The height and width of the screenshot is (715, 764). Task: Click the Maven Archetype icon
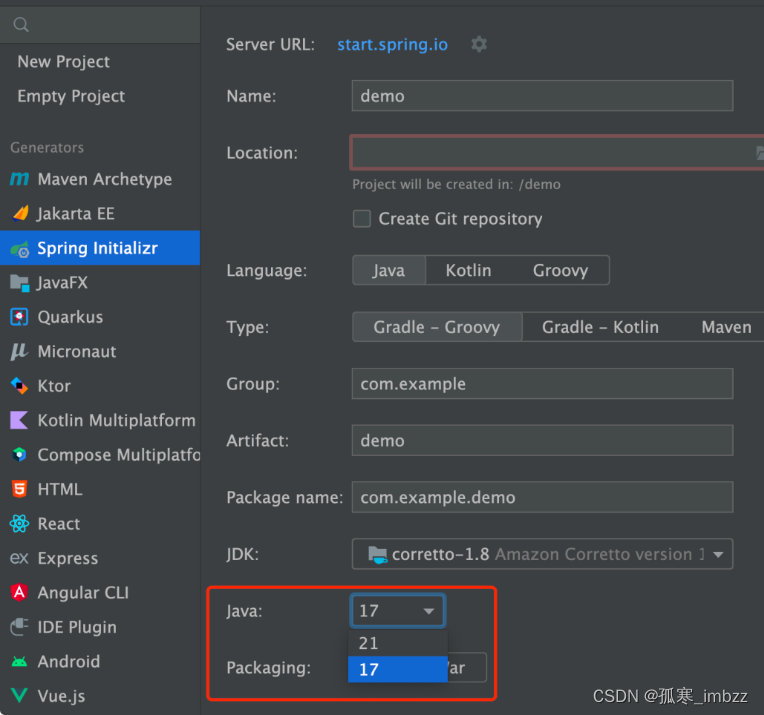click(x=19, y=179)
